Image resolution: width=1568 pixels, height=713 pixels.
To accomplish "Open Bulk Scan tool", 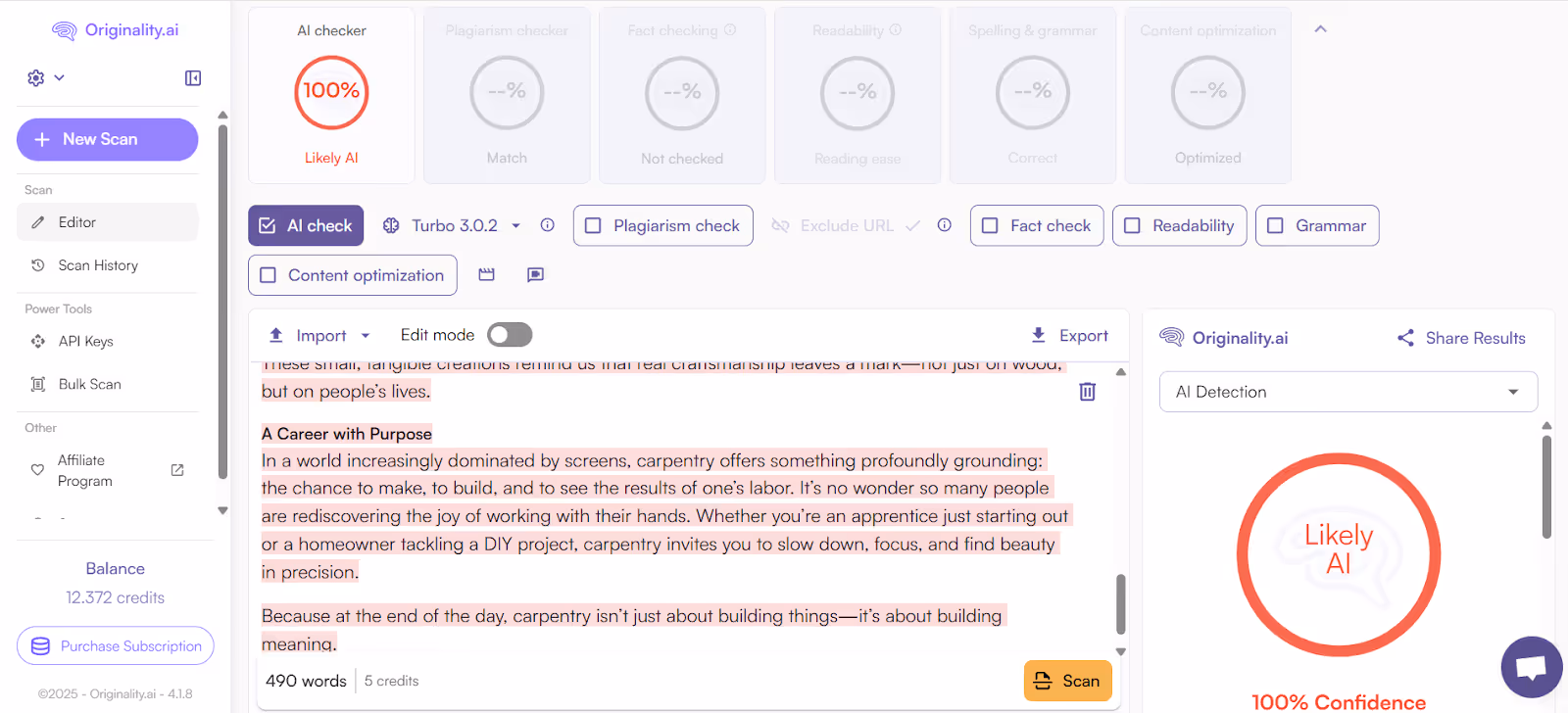I will click(x=108, y=384).
